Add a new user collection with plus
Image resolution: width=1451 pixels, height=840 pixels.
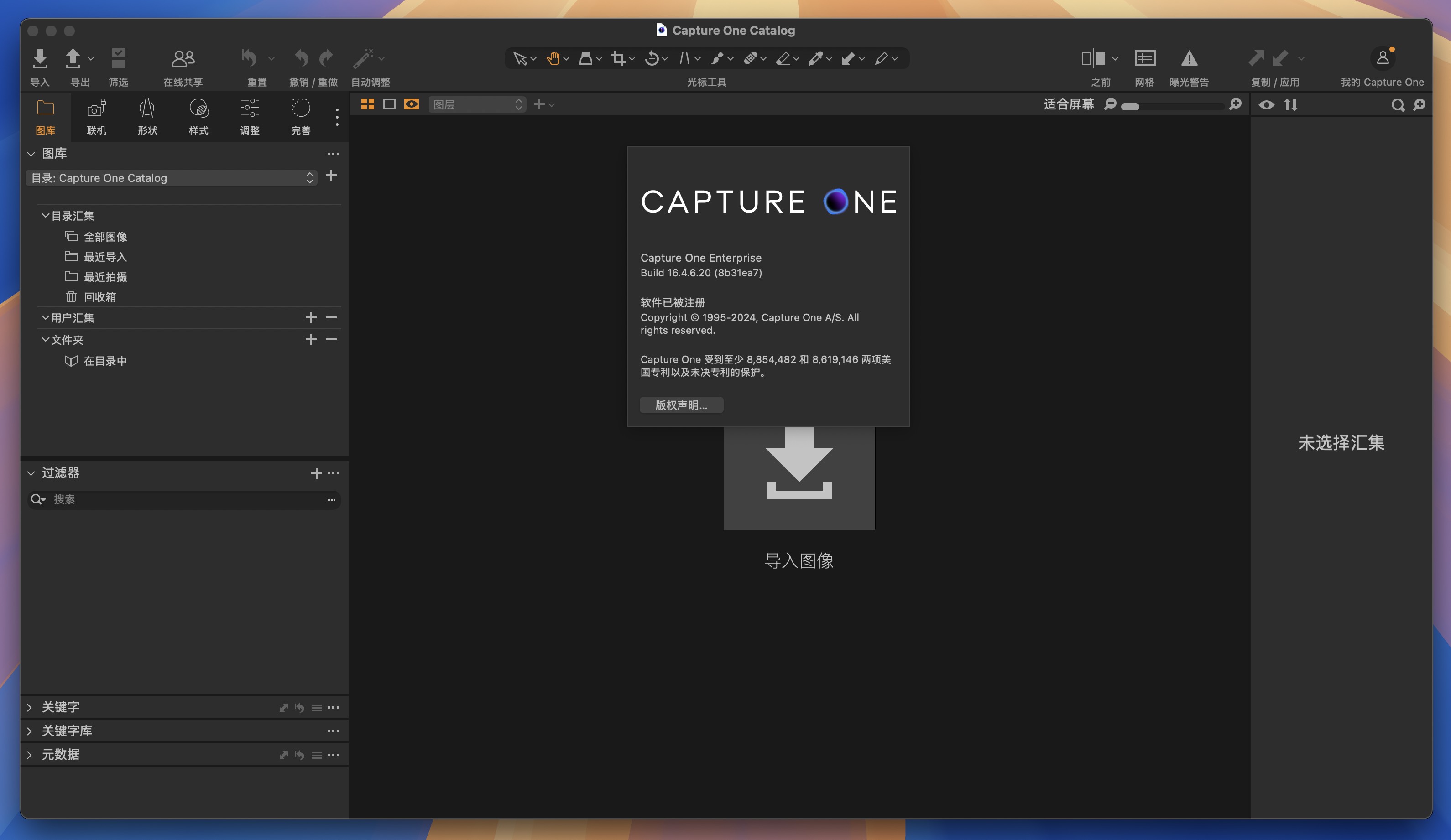(311, 317)
